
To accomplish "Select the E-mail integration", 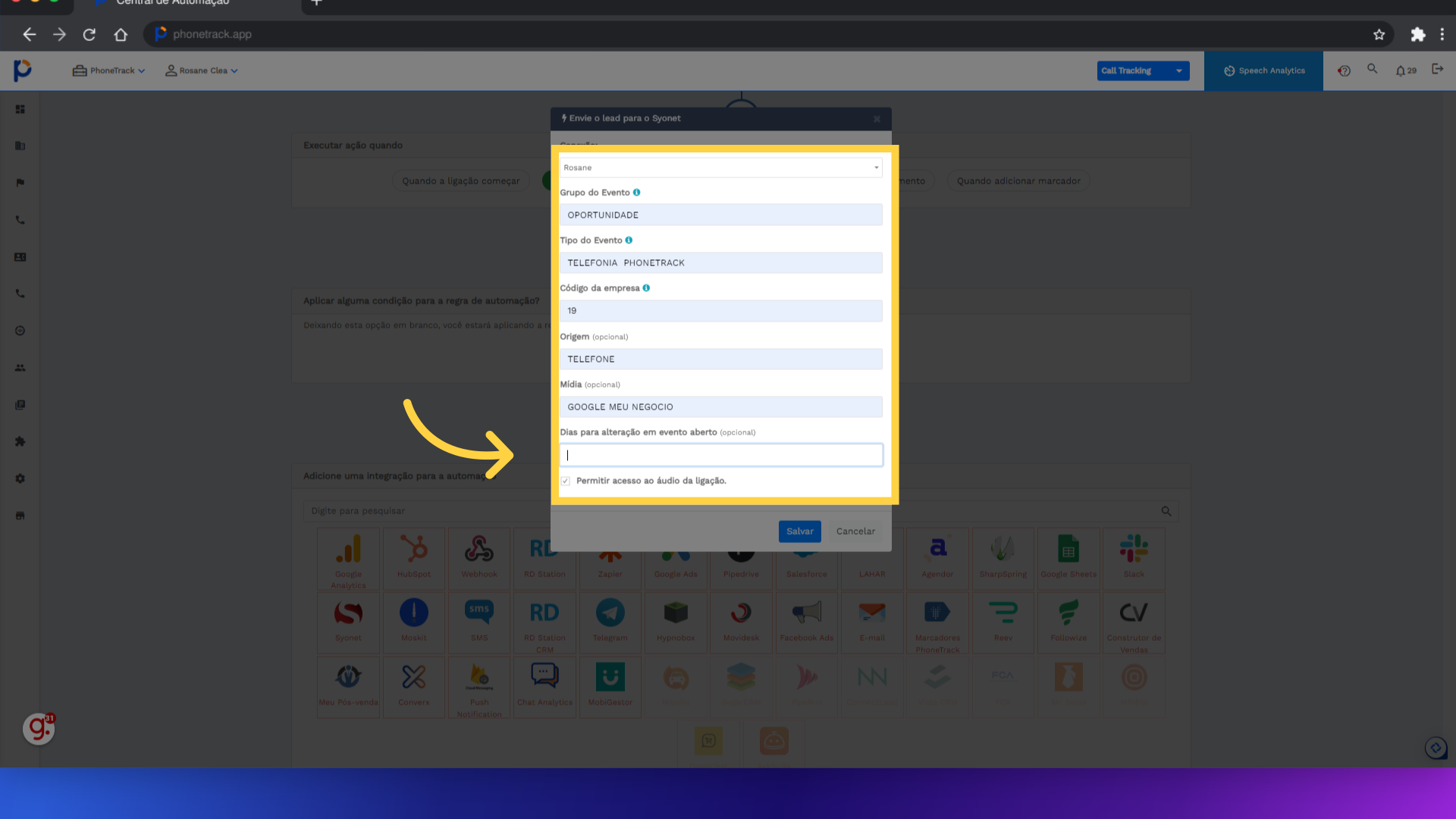I will [872, 623].
